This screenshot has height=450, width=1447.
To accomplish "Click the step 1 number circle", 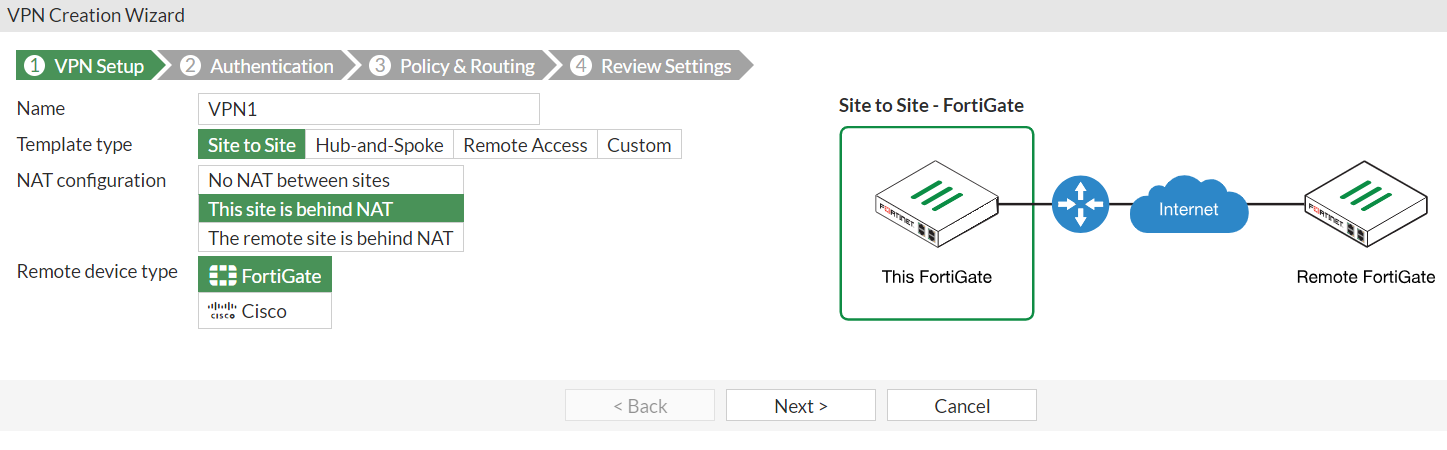I will coord(35,66).
